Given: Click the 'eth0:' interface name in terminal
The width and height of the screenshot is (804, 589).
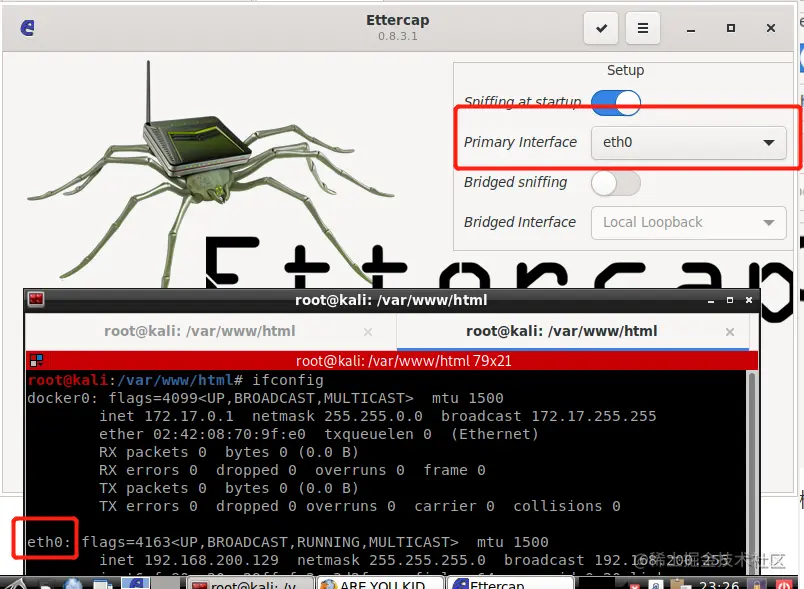Looking at the screenshot, I should pos(49,542).
